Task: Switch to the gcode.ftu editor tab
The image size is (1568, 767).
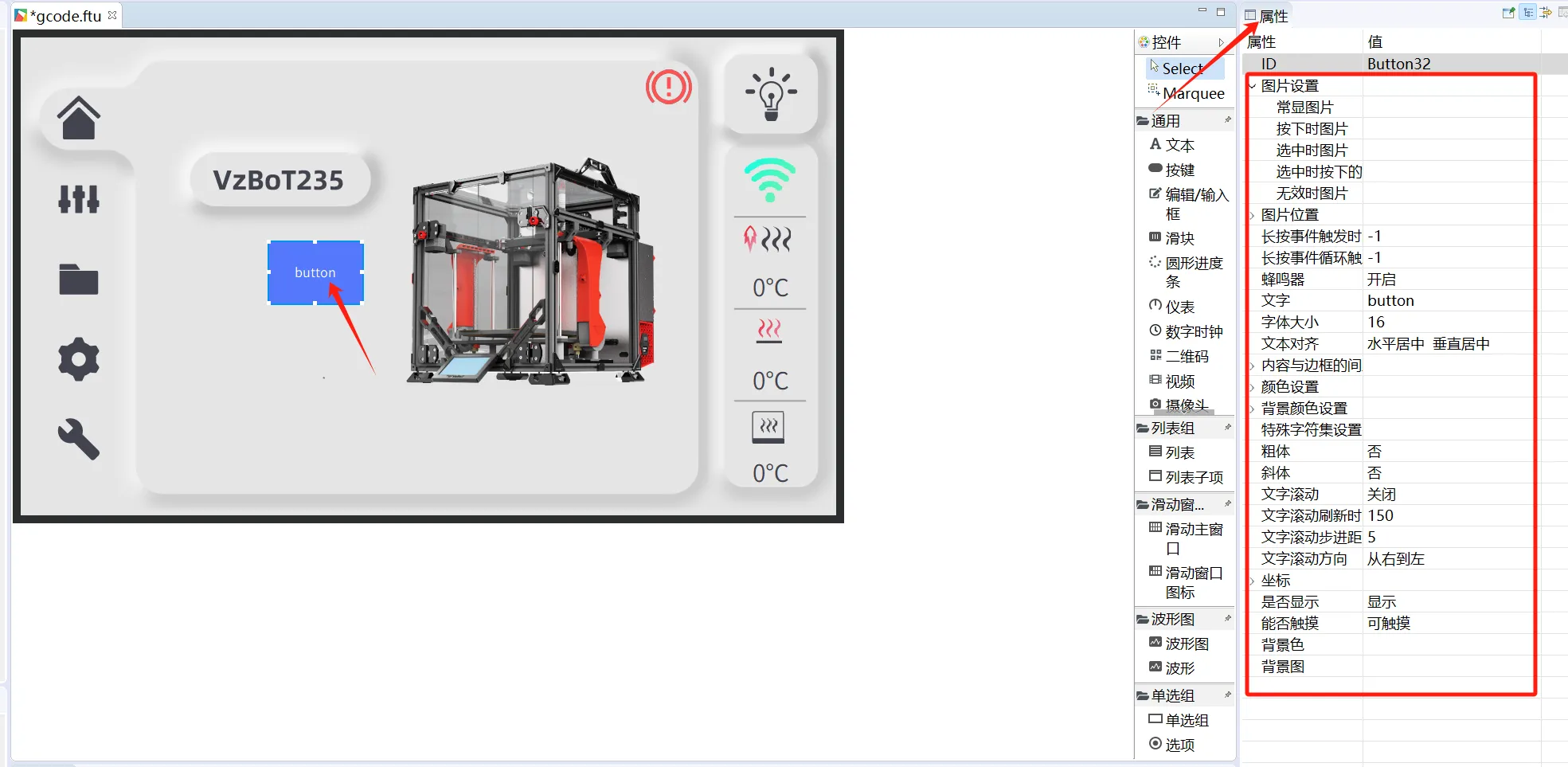Action: [x=66, y=15]
